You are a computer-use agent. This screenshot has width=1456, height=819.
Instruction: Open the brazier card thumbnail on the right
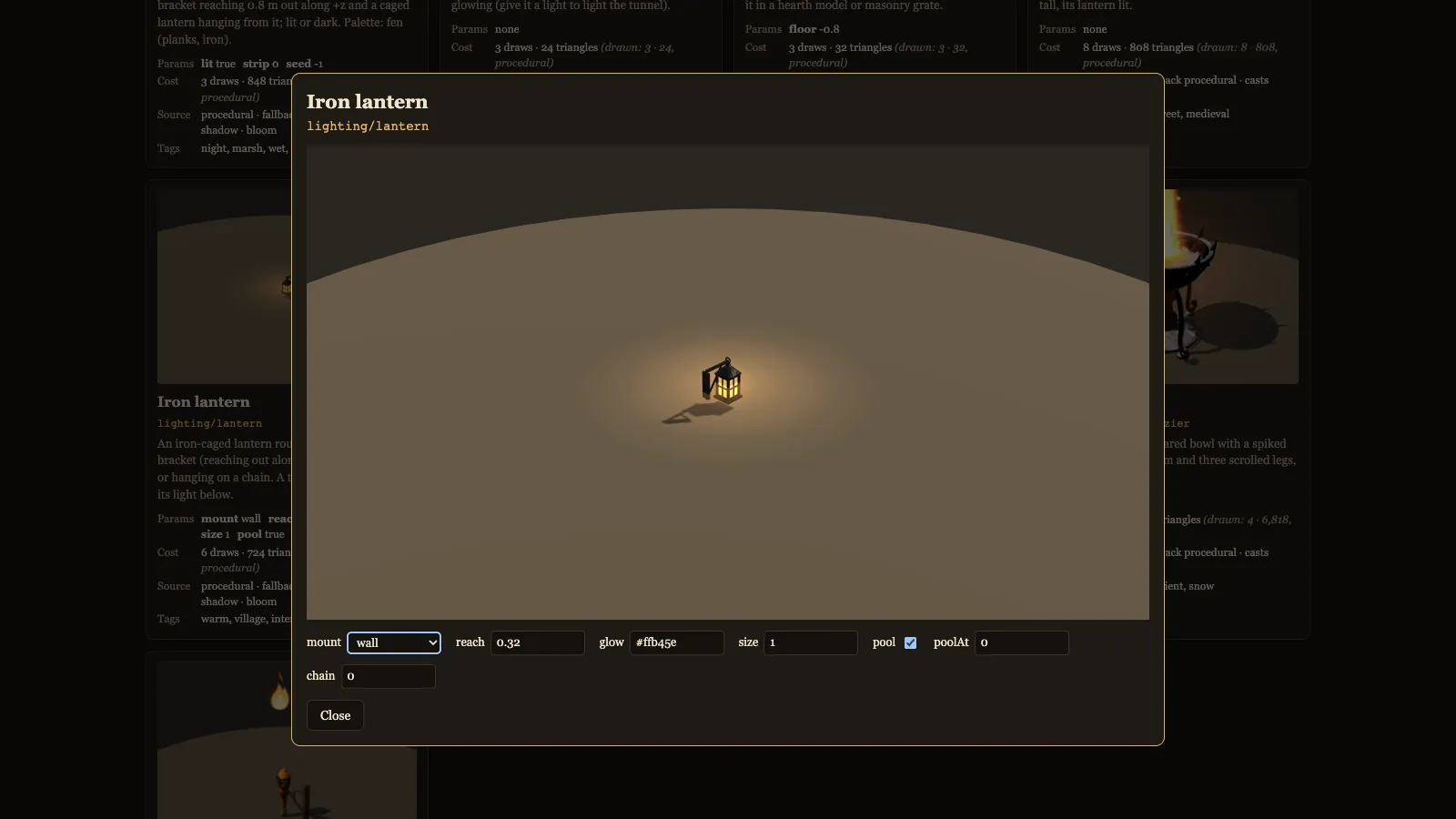pos(1231,287)
